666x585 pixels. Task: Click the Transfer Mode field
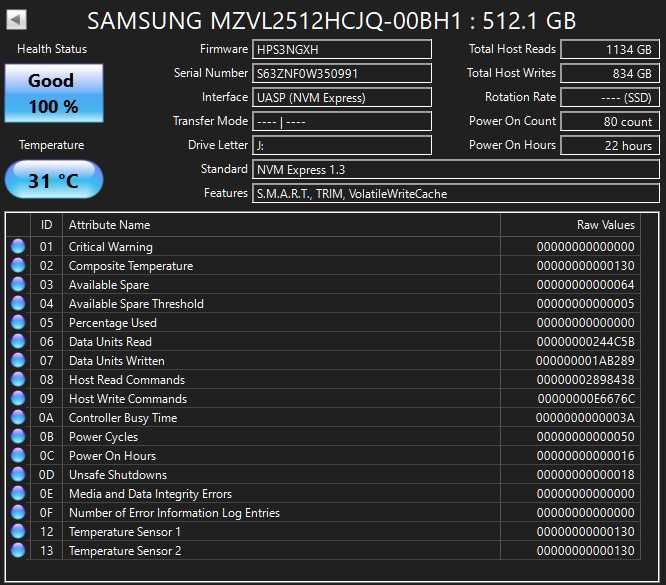click(x=342, y=122)
